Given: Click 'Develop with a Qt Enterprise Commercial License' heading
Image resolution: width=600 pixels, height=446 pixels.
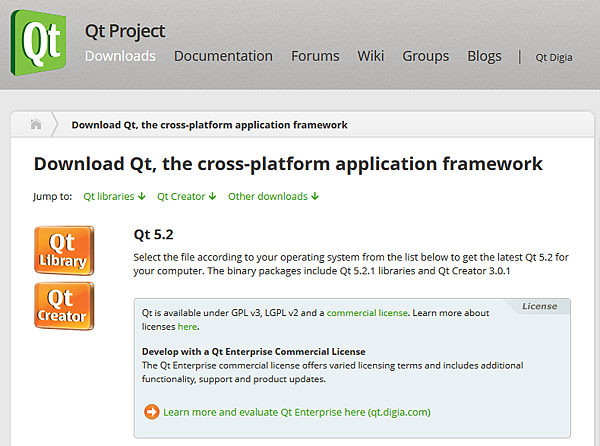Looking at the screenshot, I should [254, 352].
